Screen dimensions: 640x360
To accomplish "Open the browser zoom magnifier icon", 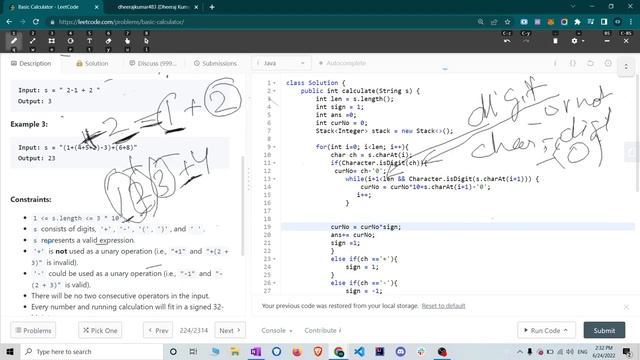I will tap(480, 22).
